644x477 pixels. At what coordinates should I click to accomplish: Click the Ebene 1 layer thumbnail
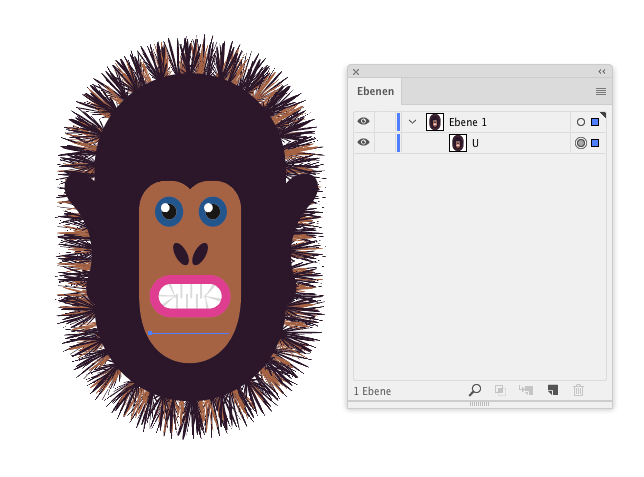click(435, 122)
